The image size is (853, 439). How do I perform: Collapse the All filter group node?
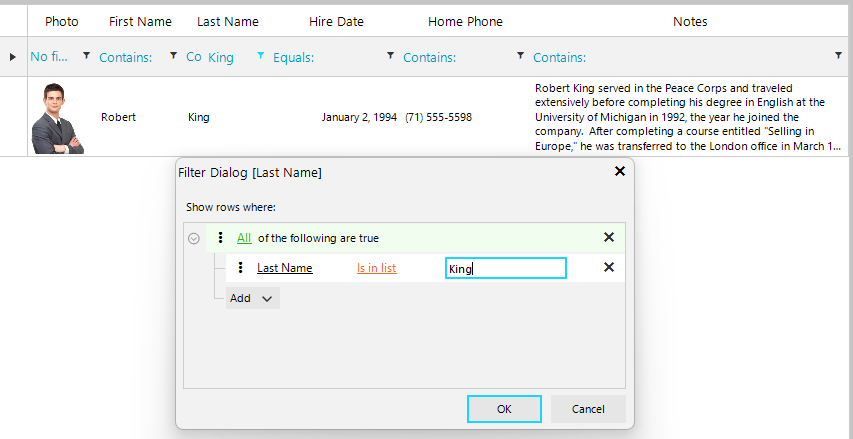point(194,238)
